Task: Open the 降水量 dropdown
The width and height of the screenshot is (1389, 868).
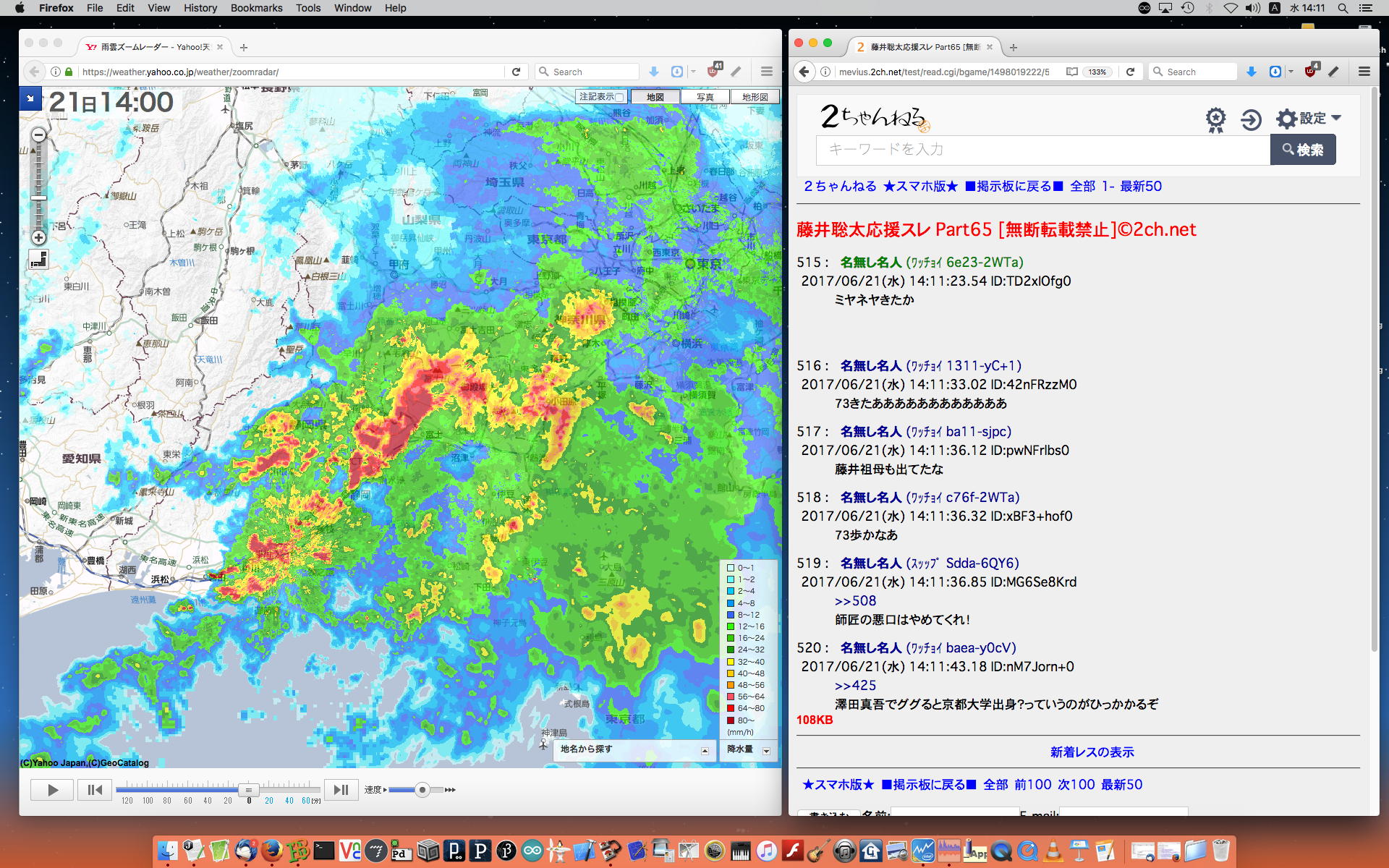Action: click(766, 751)
